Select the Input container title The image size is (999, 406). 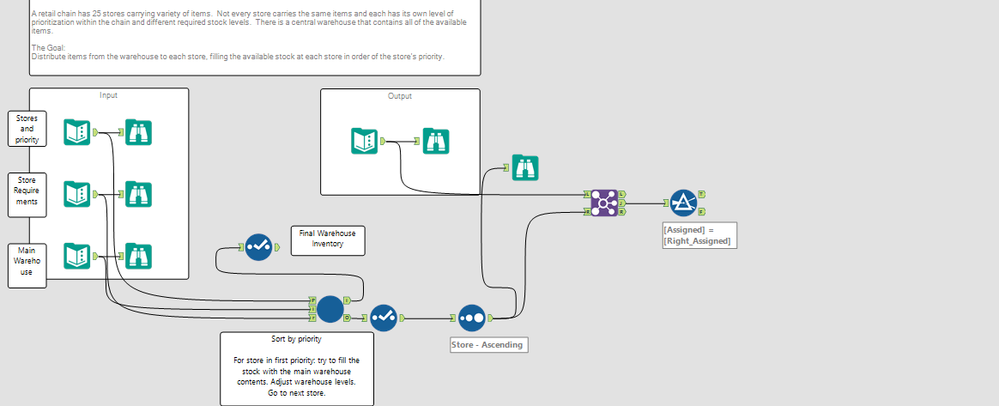click(x=109, y=96)
